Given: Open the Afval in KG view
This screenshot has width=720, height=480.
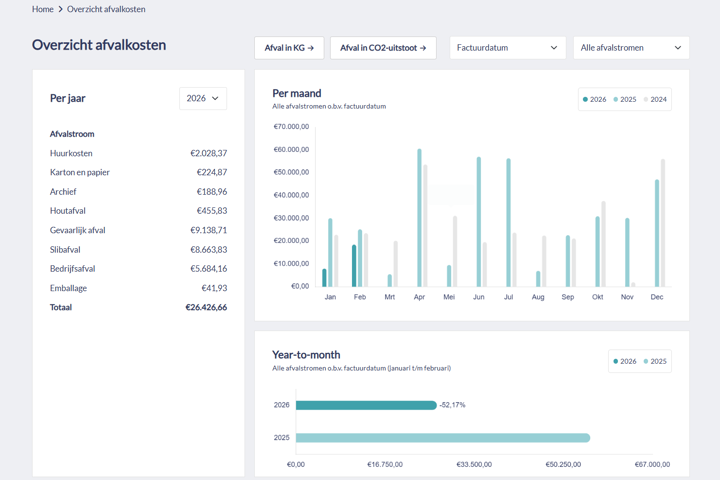Looking at the screenshot, I should pos(289,48).
